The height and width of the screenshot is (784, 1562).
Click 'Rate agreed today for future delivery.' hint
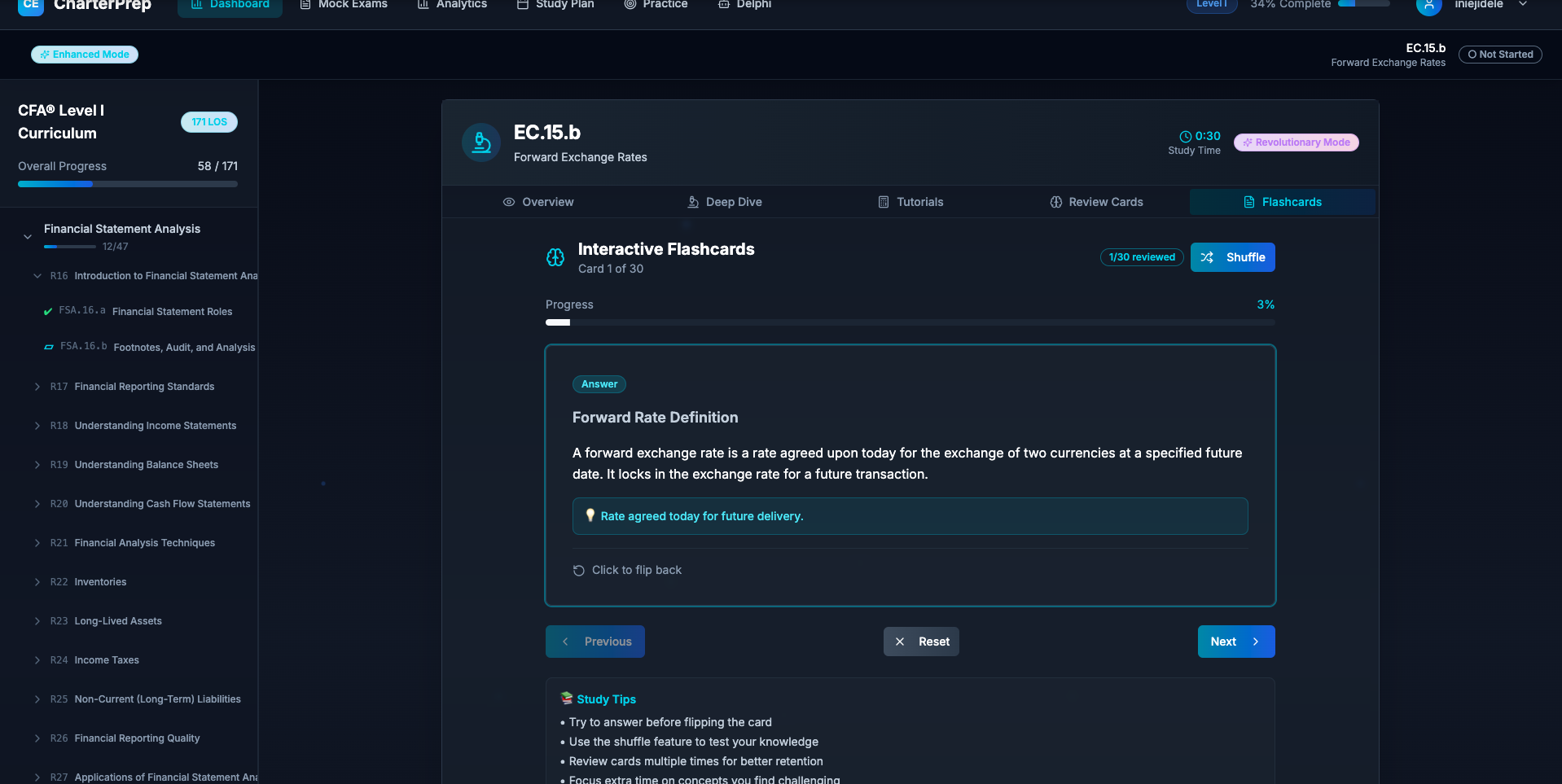[702, 516]
